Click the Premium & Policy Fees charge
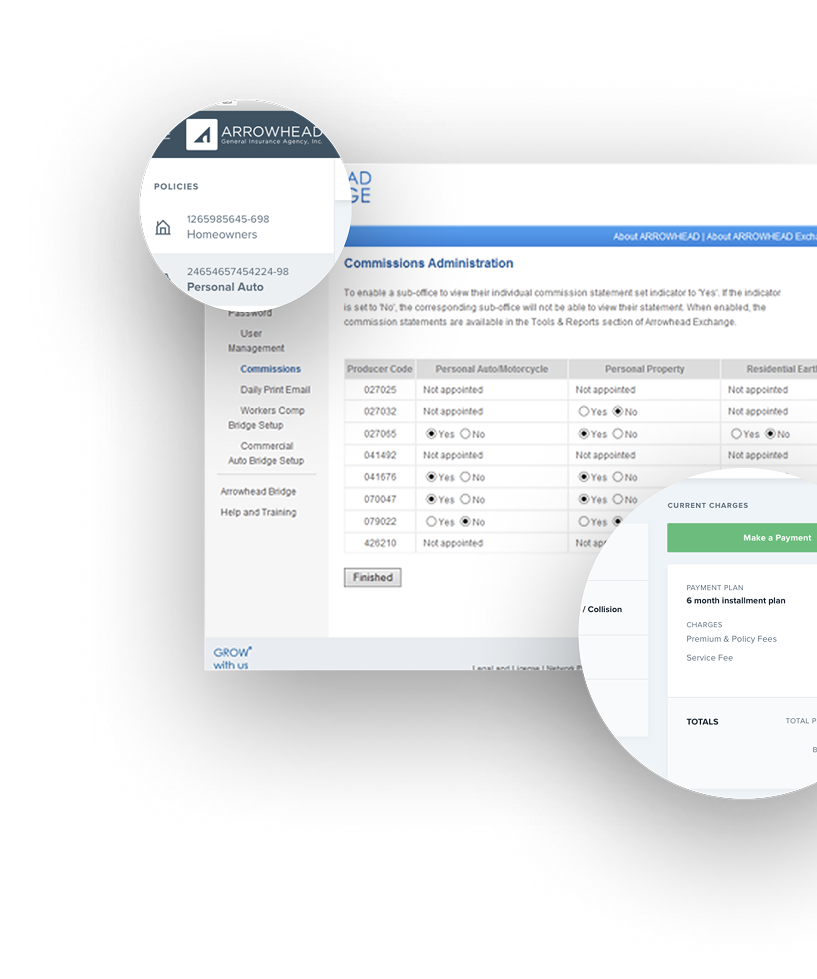Viewport: 817px width, 979px height. [731, 639]
